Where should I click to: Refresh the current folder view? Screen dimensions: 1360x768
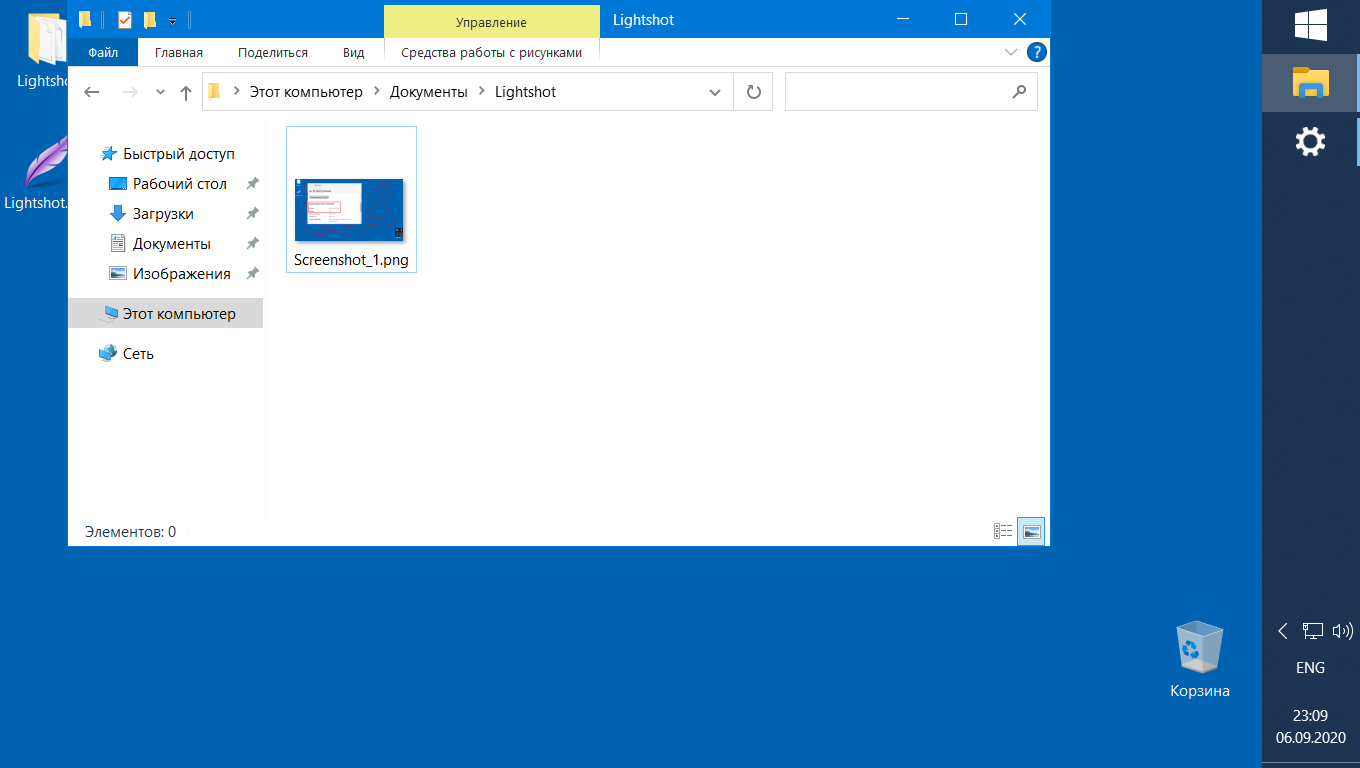pyautogui.click(x=754, y=92)
